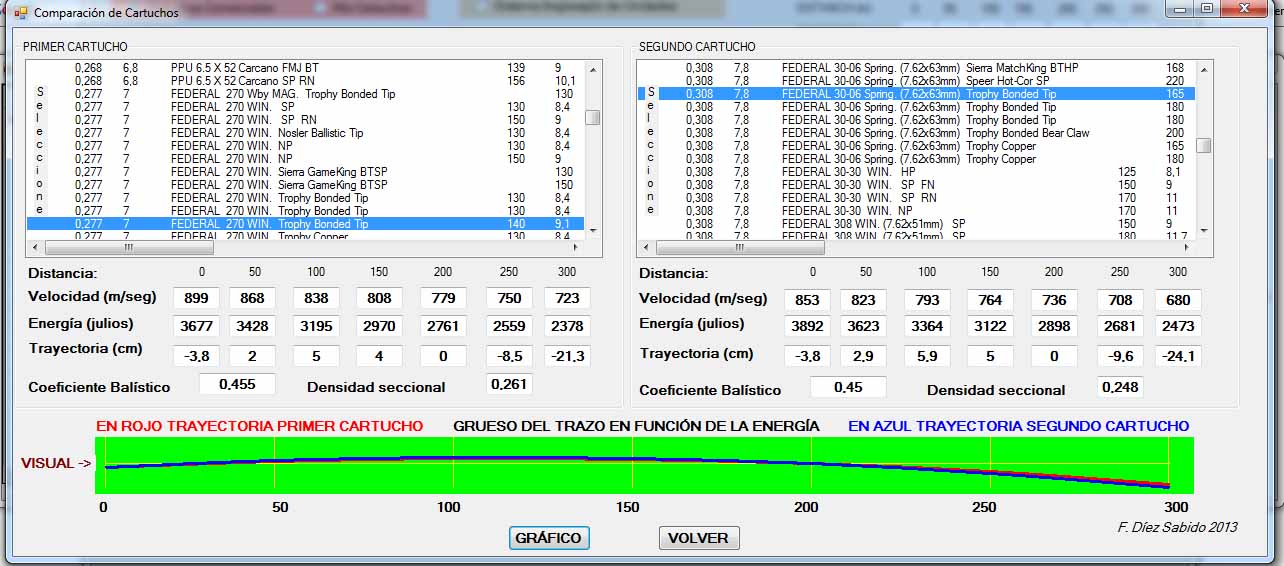The image size is (1284, 566).
Task: Choose FEDERAL 30-06 Speer Hot-Cor SP row
Action: click(x=915, y=81)
